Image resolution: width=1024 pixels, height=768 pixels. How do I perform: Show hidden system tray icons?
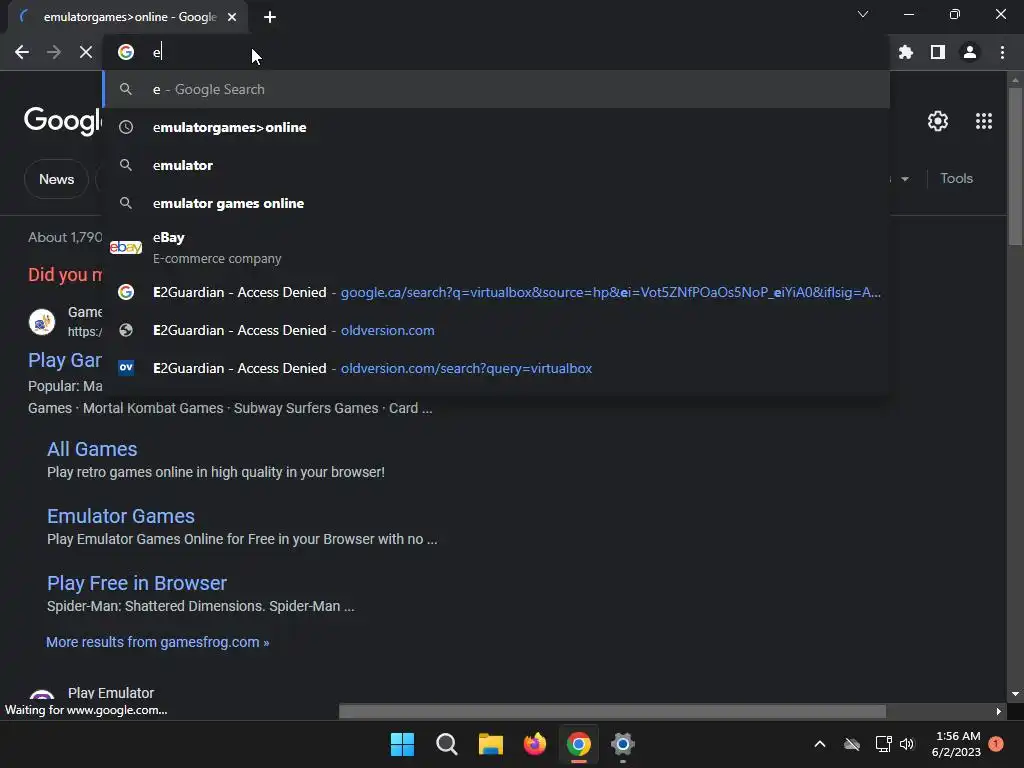820,744
